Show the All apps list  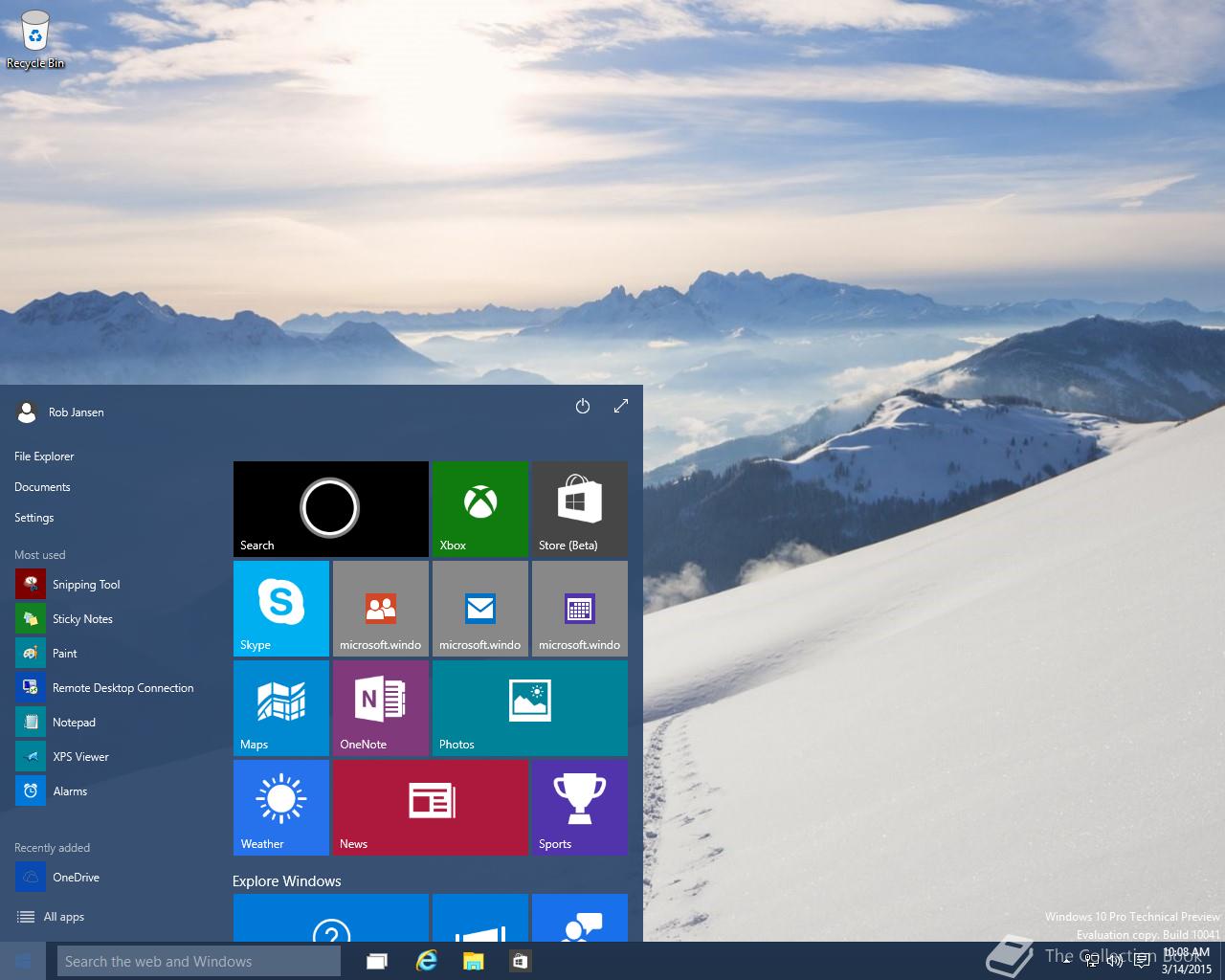(x=51, y=917)
